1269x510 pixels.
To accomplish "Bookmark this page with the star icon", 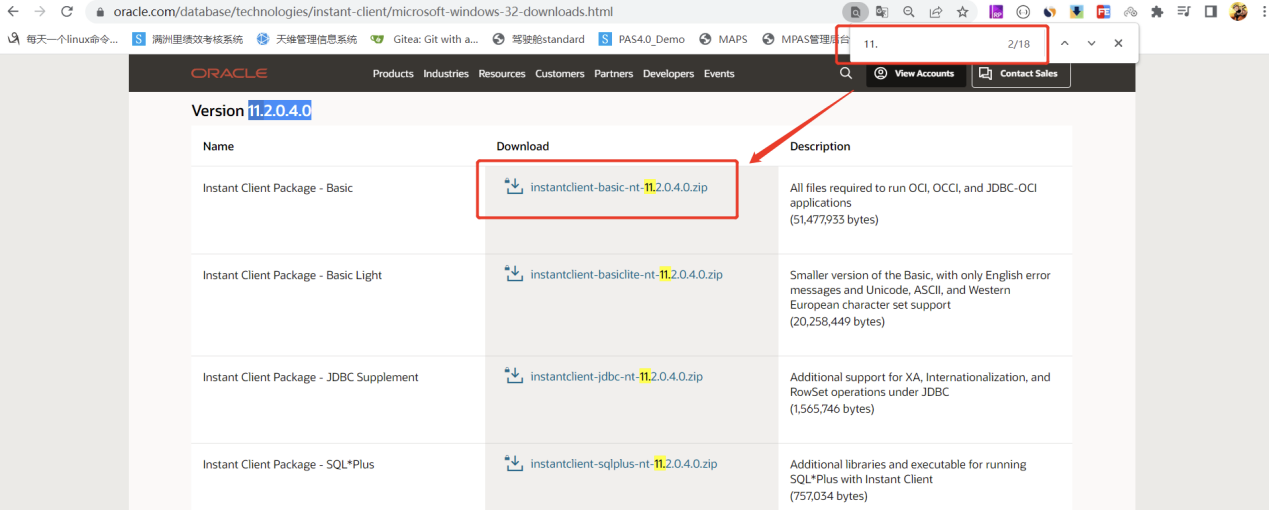I will tap(962, 12).
